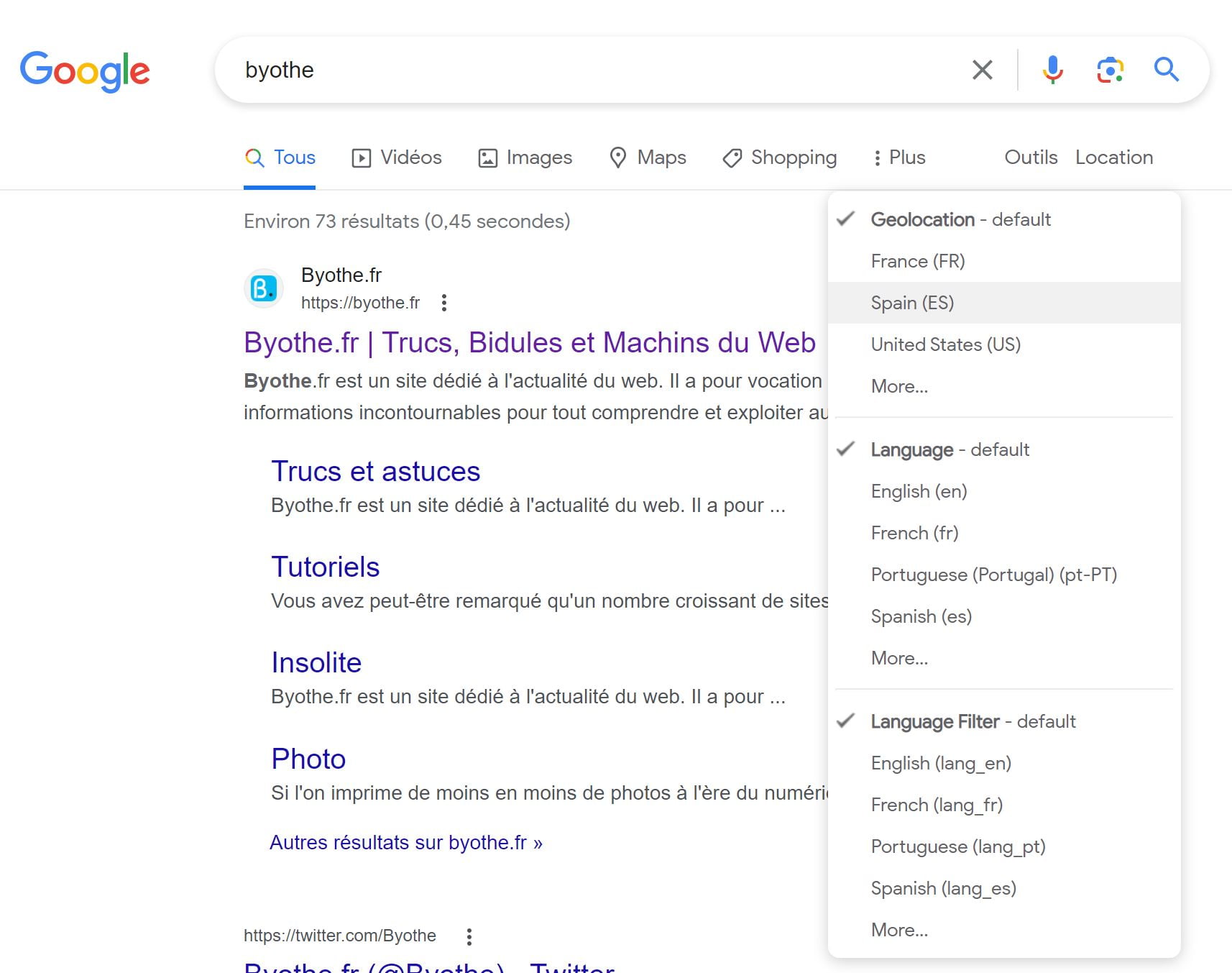1232x973 pixels.
Task: Focus the search field containing byothe
Action: pyautogui.click(x=589, y=70)
